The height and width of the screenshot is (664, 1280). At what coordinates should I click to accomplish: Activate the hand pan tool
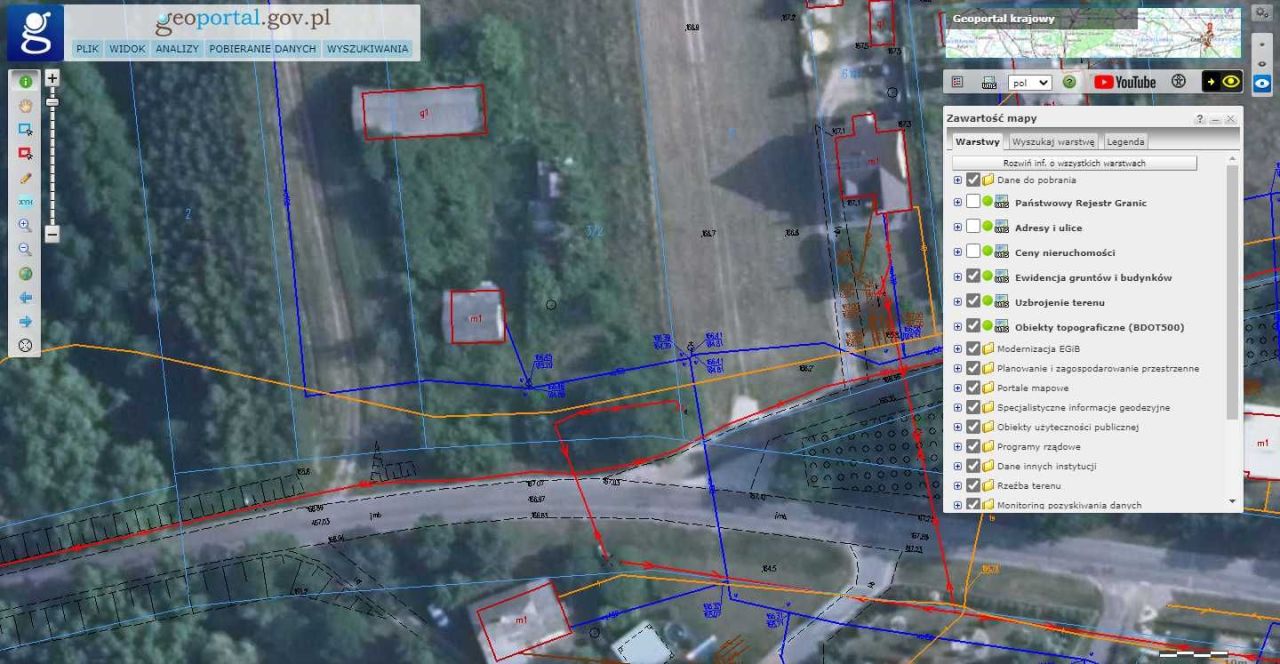[x=25, y=106]
